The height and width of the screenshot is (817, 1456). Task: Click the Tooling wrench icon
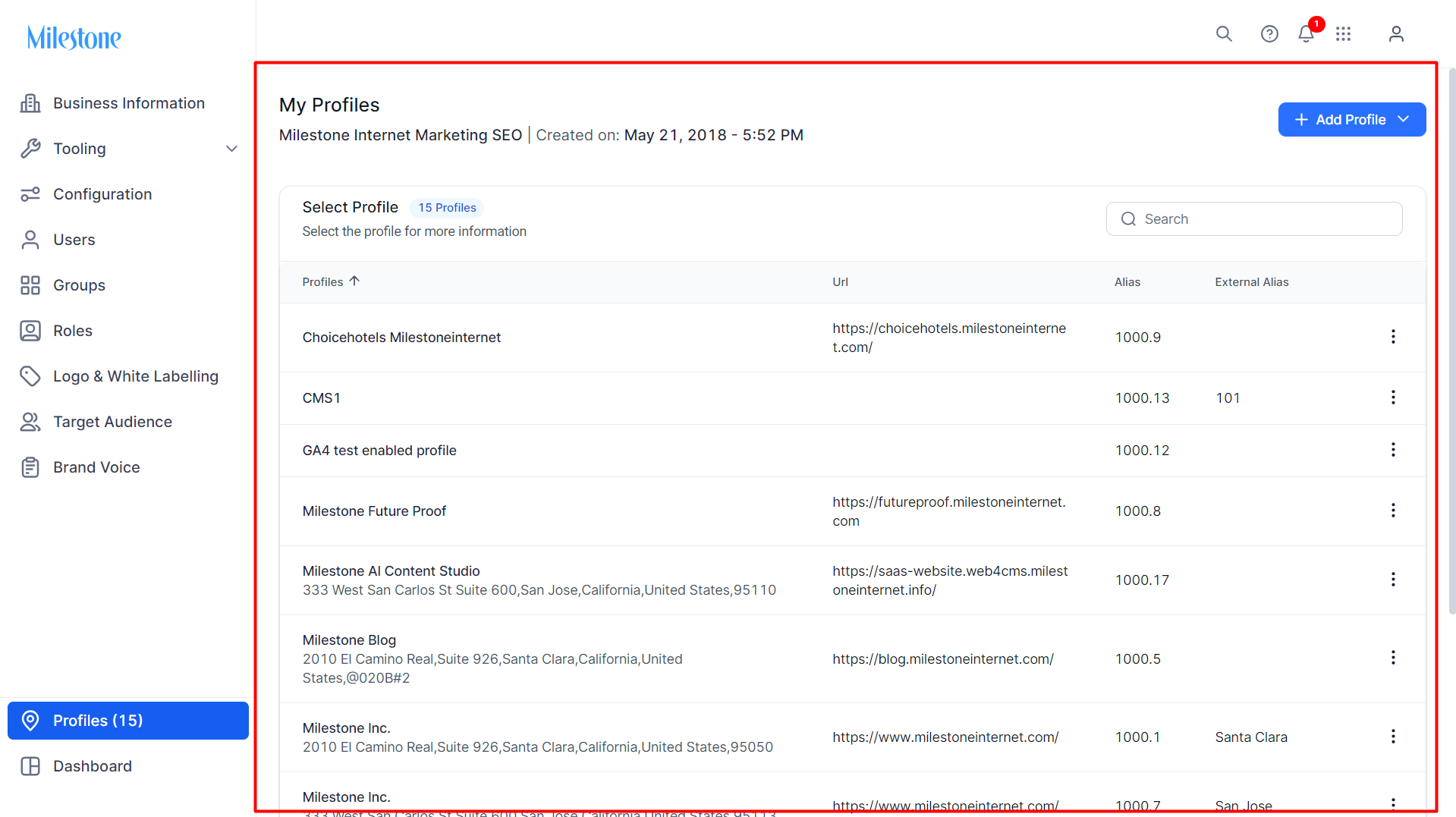pyautogui.click(x=30, y=149)
